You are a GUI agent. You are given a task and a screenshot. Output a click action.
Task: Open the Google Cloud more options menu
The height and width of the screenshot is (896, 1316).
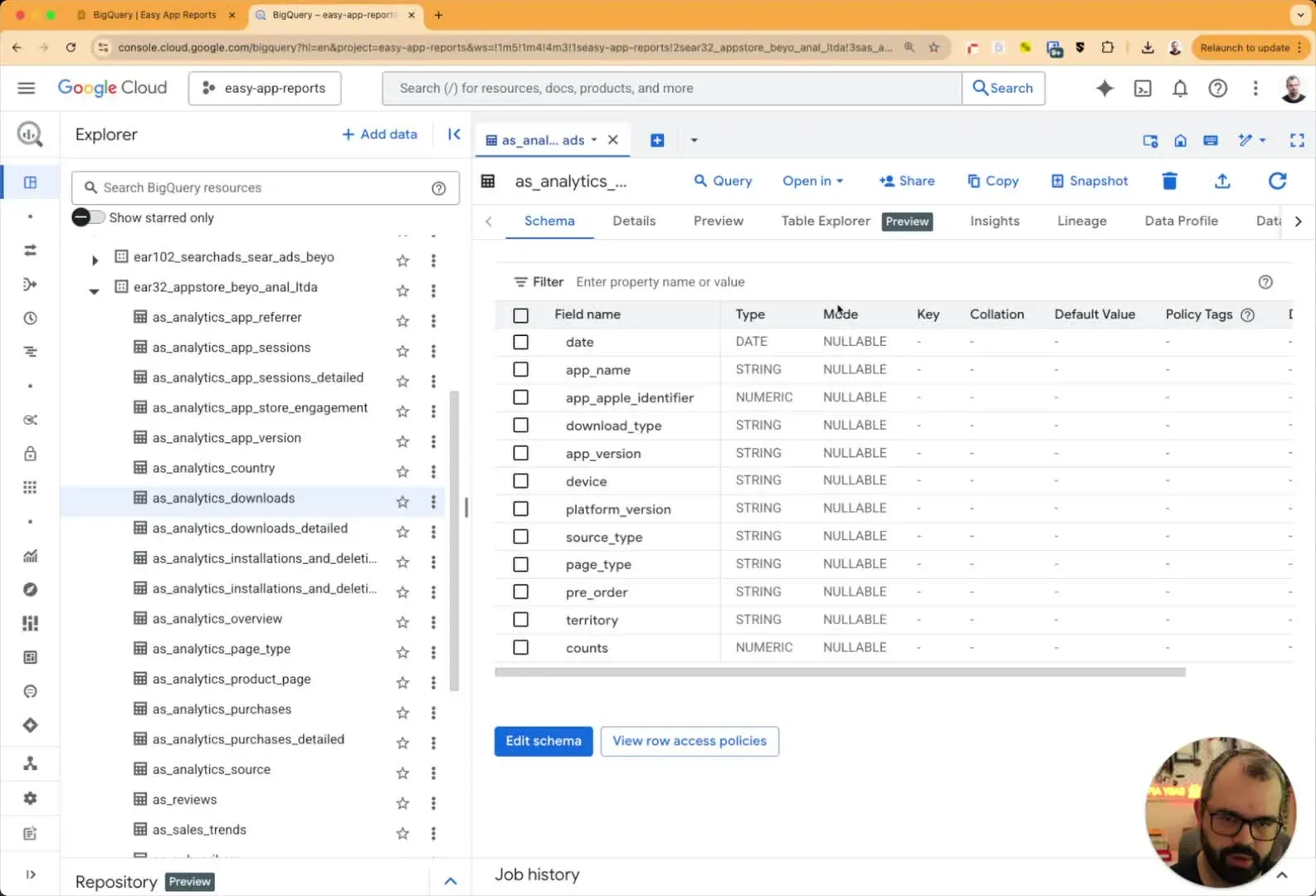(x=1255, y=88)
